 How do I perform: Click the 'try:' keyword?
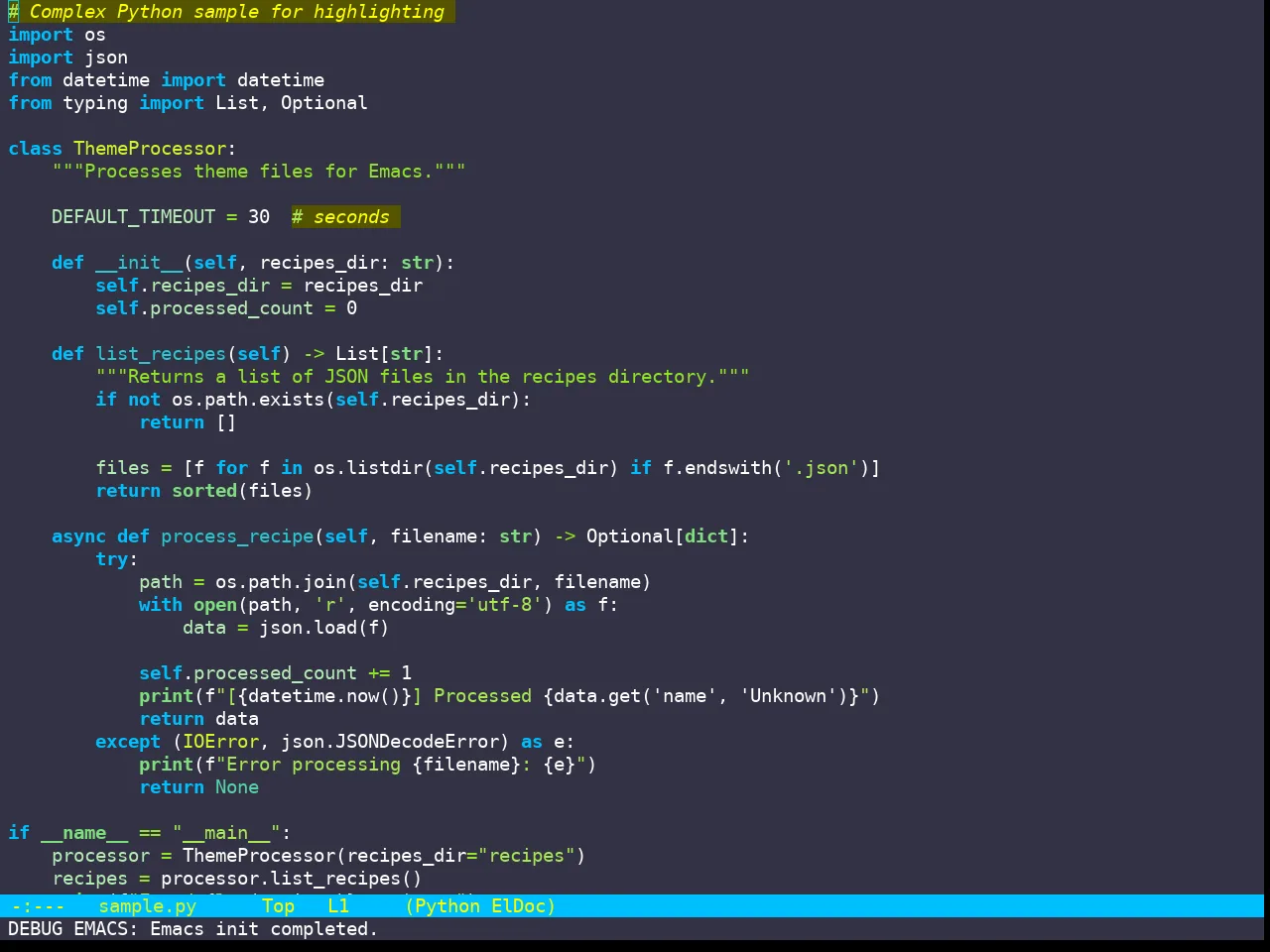[x=116, y=559]
